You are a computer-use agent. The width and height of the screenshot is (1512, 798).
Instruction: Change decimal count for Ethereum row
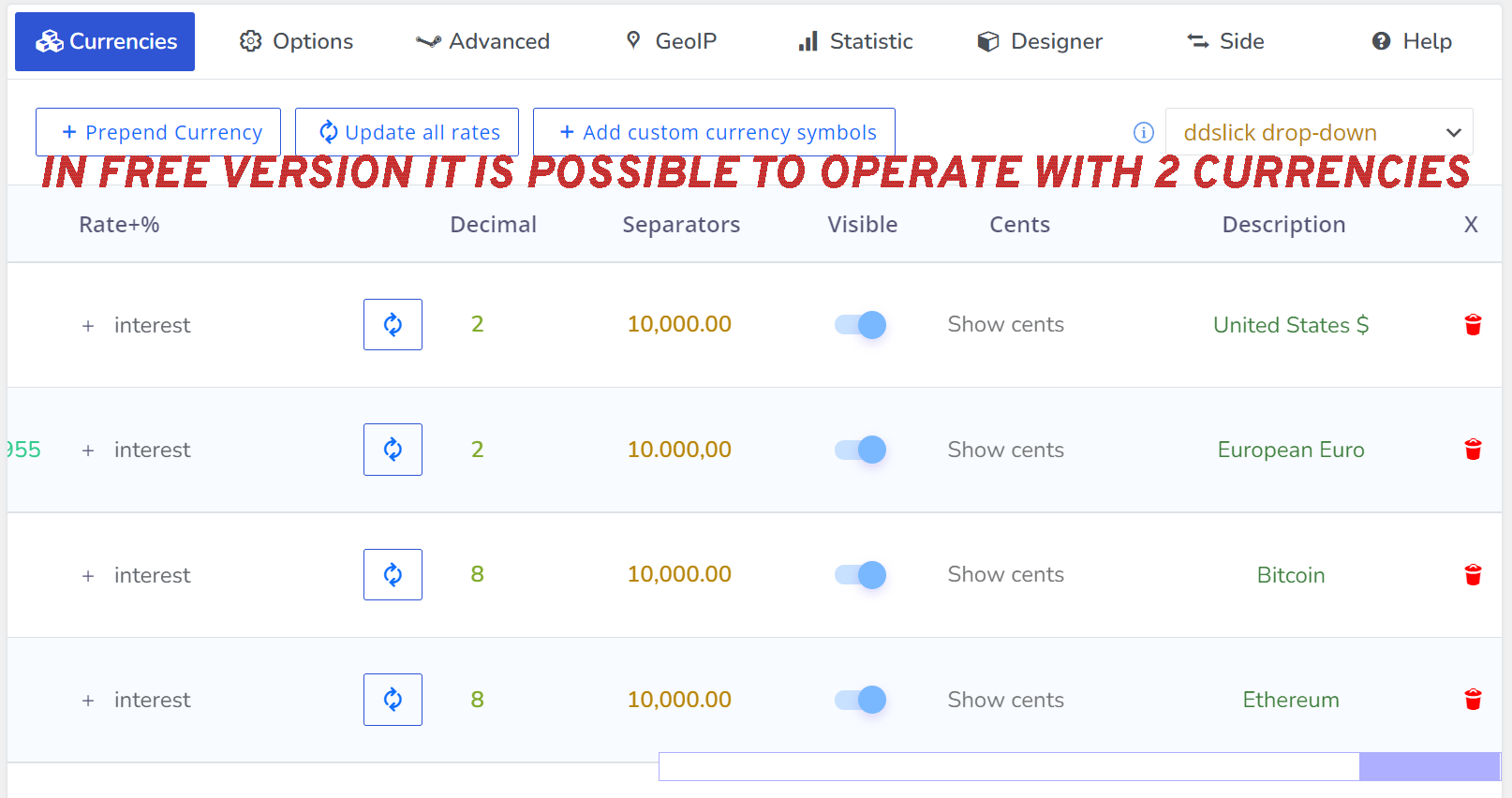coord(477,700)
